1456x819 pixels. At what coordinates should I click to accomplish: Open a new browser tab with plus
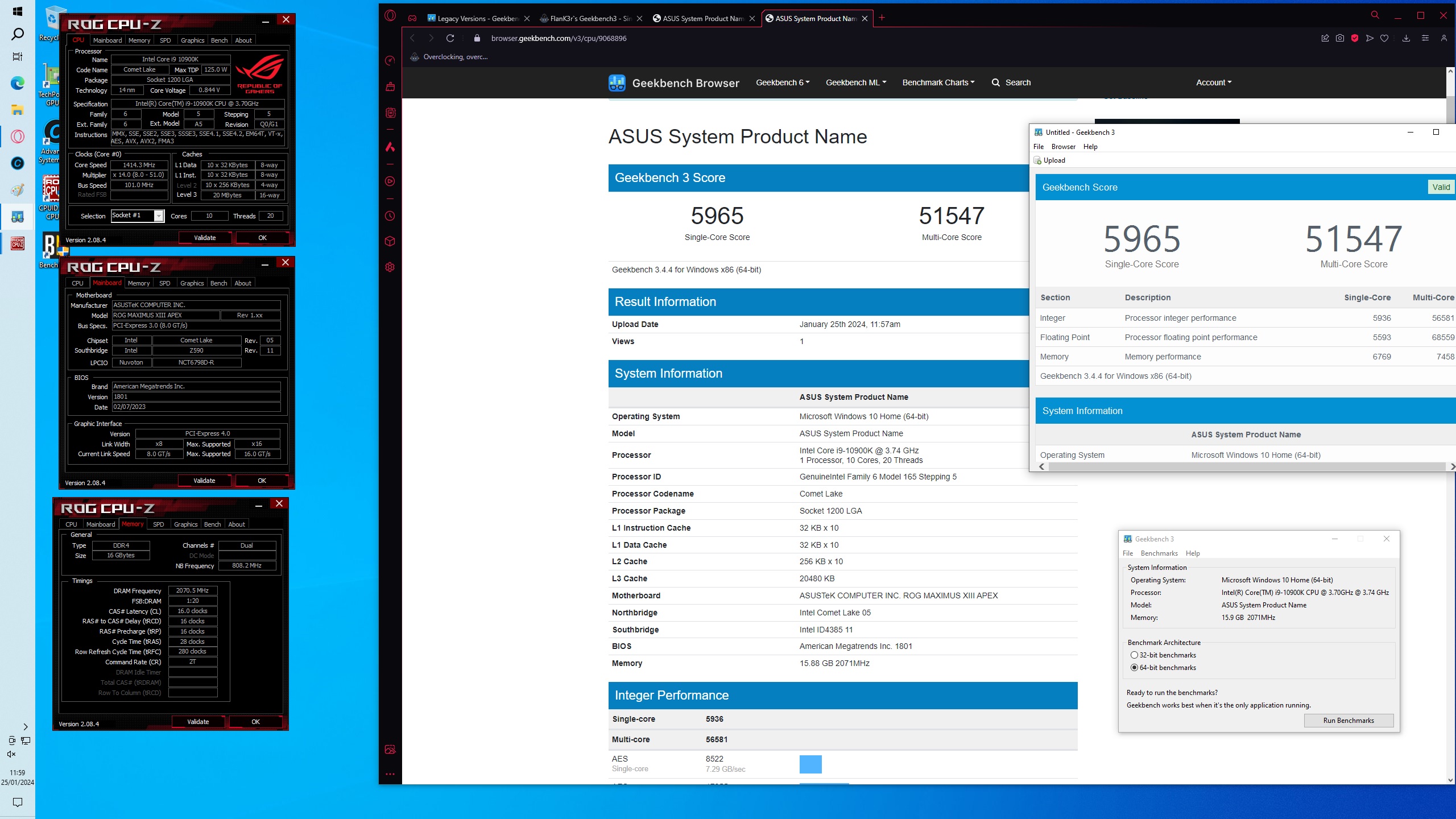coord(882,18)
